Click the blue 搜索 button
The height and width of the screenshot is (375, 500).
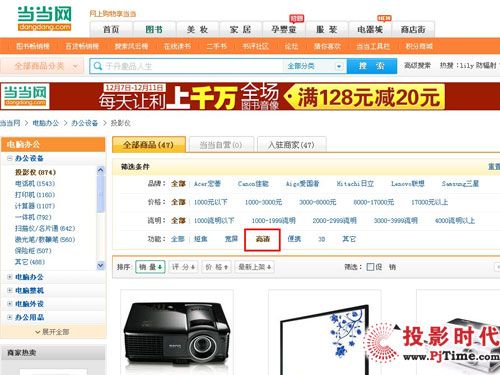pyautogui.click(x=372, y=66)
